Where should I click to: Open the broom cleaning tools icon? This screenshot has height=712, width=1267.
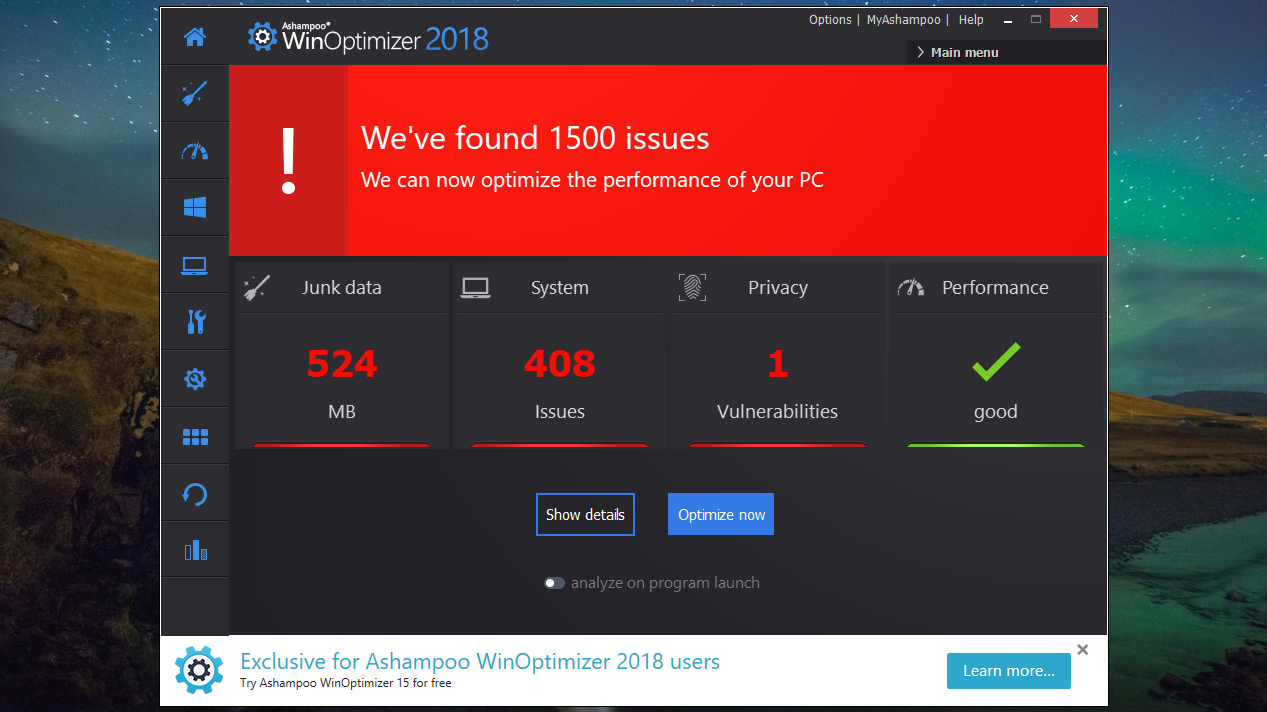pos(195,94)
